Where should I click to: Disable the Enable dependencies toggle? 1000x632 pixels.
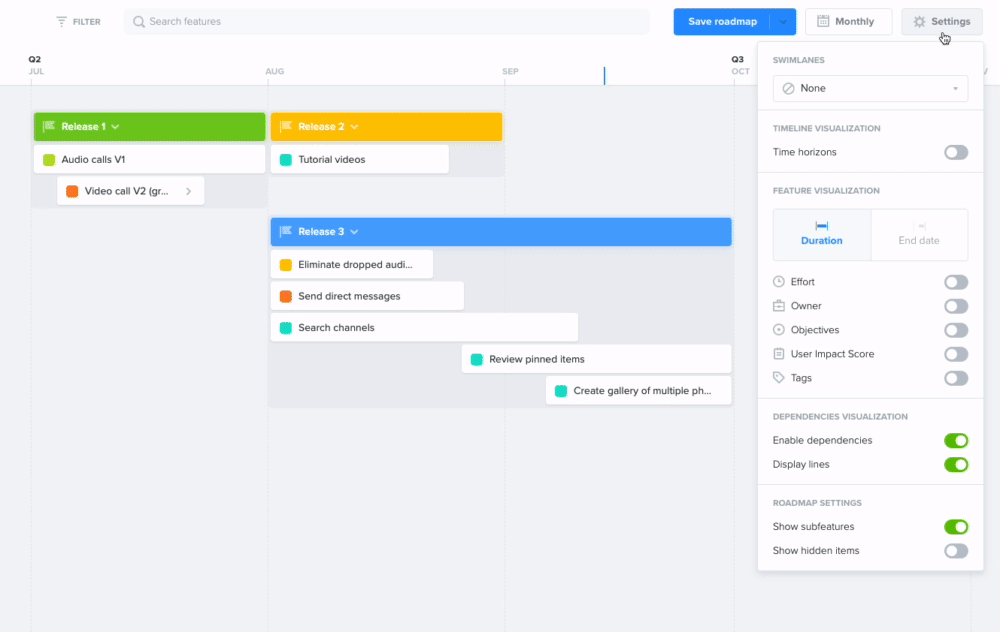956,441
